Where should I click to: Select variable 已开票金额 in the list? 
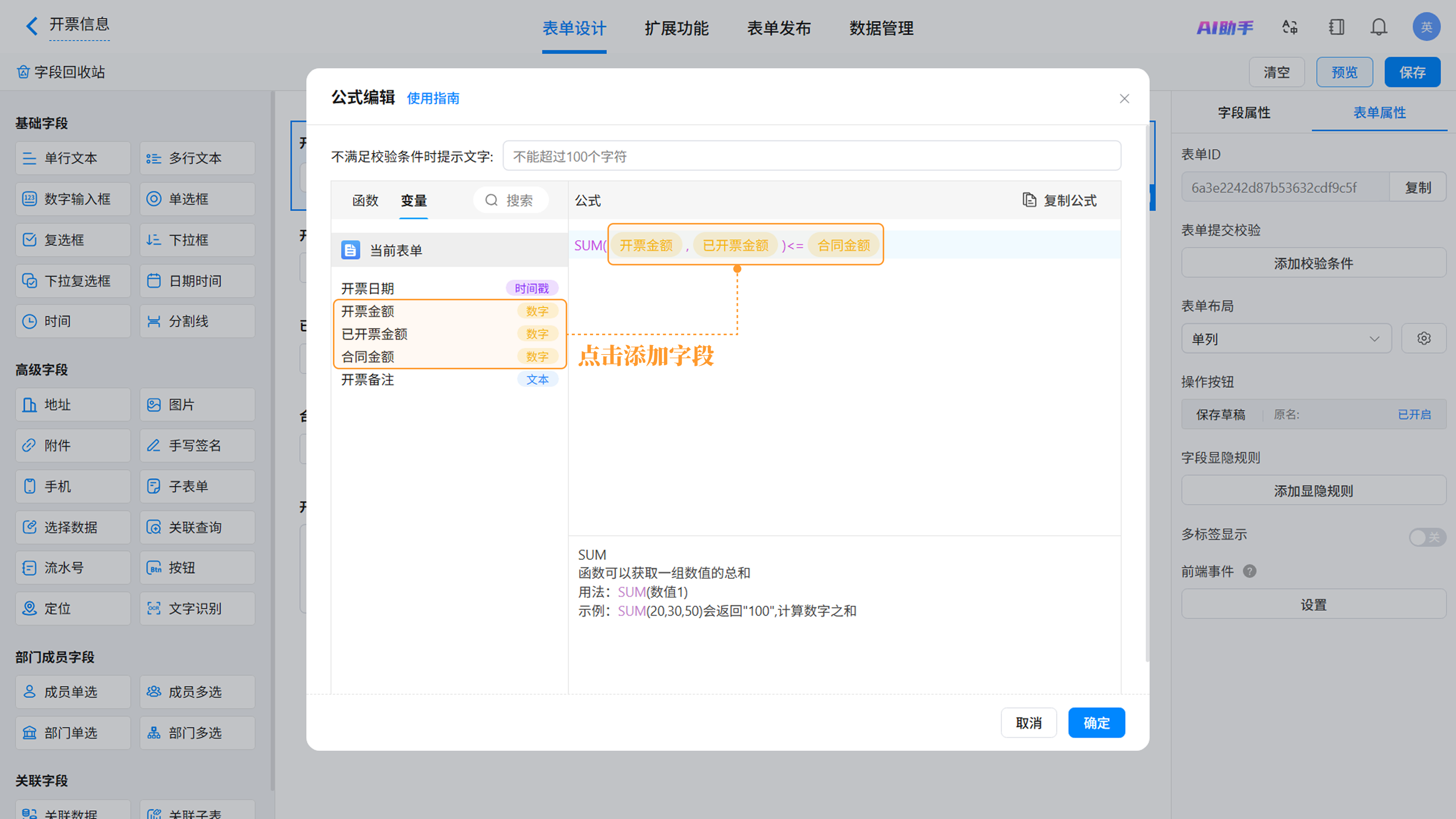[449, 334]
